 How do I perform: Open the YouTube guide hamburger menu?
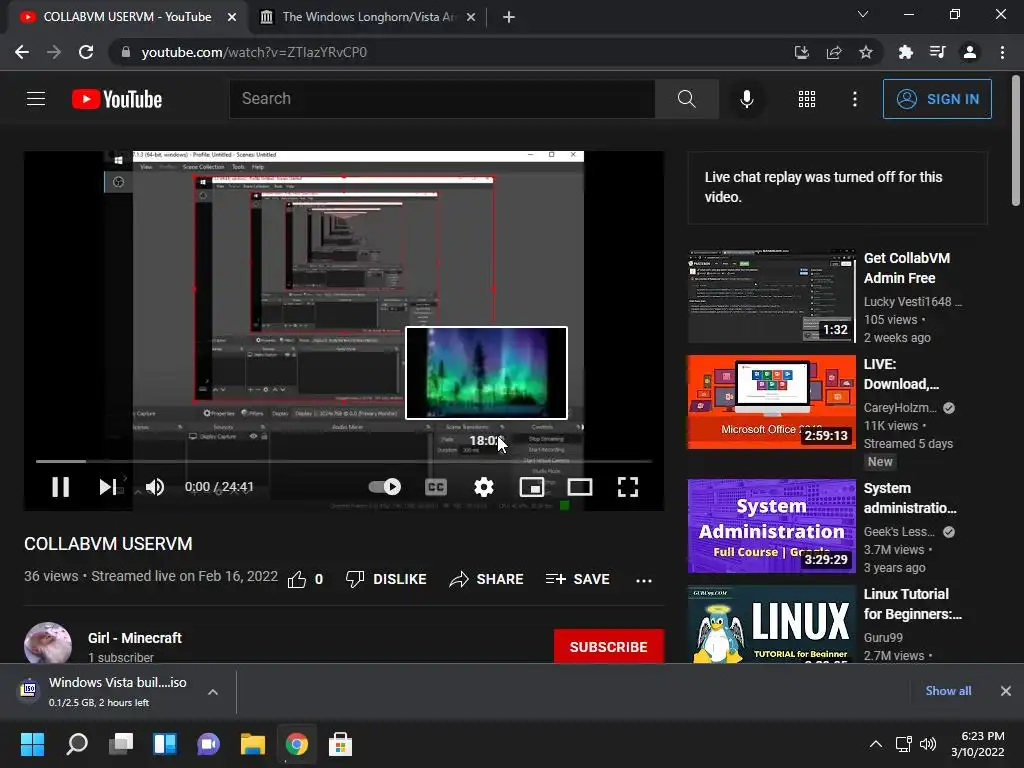coord(36,99)
